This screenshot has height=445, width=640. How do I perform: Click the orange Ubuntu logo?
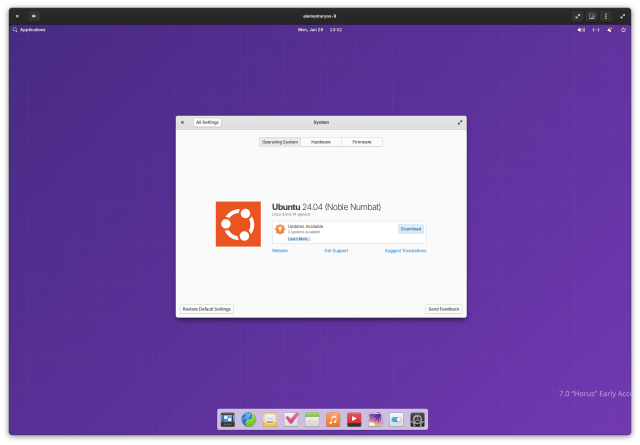(x=238, y=224)
